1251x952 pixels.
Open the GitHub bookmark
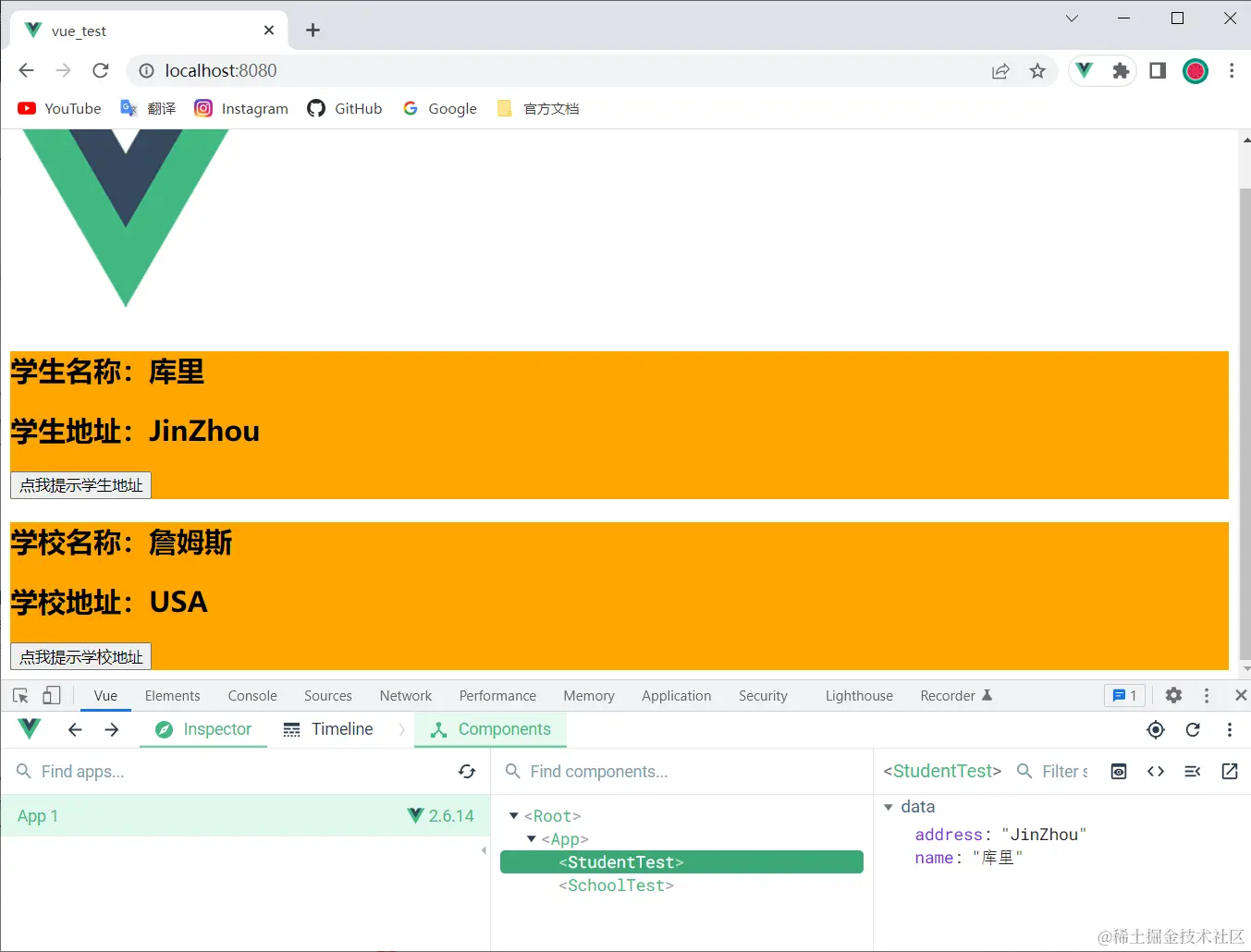(345, 108)
